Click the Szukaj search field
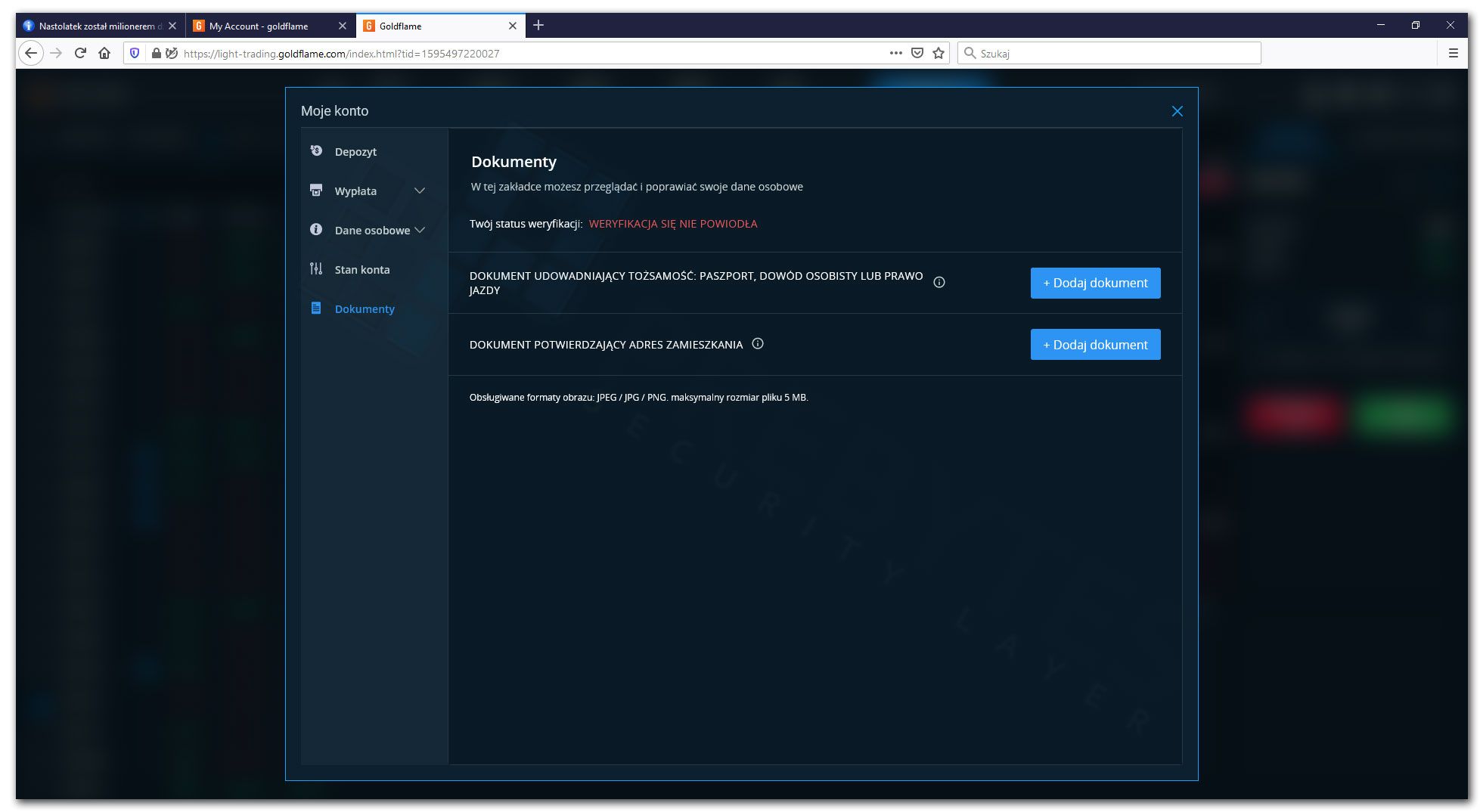Viewport: 1480px width, 812px height. click(x=1109, y=53)
